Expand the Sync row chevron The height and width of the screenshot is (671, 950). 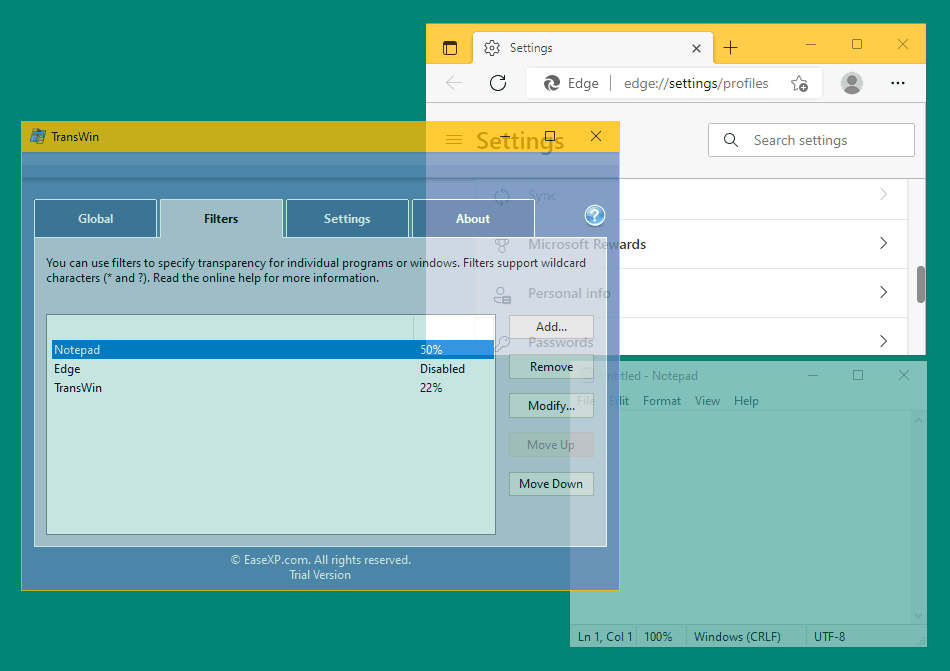tap(883, 194)
